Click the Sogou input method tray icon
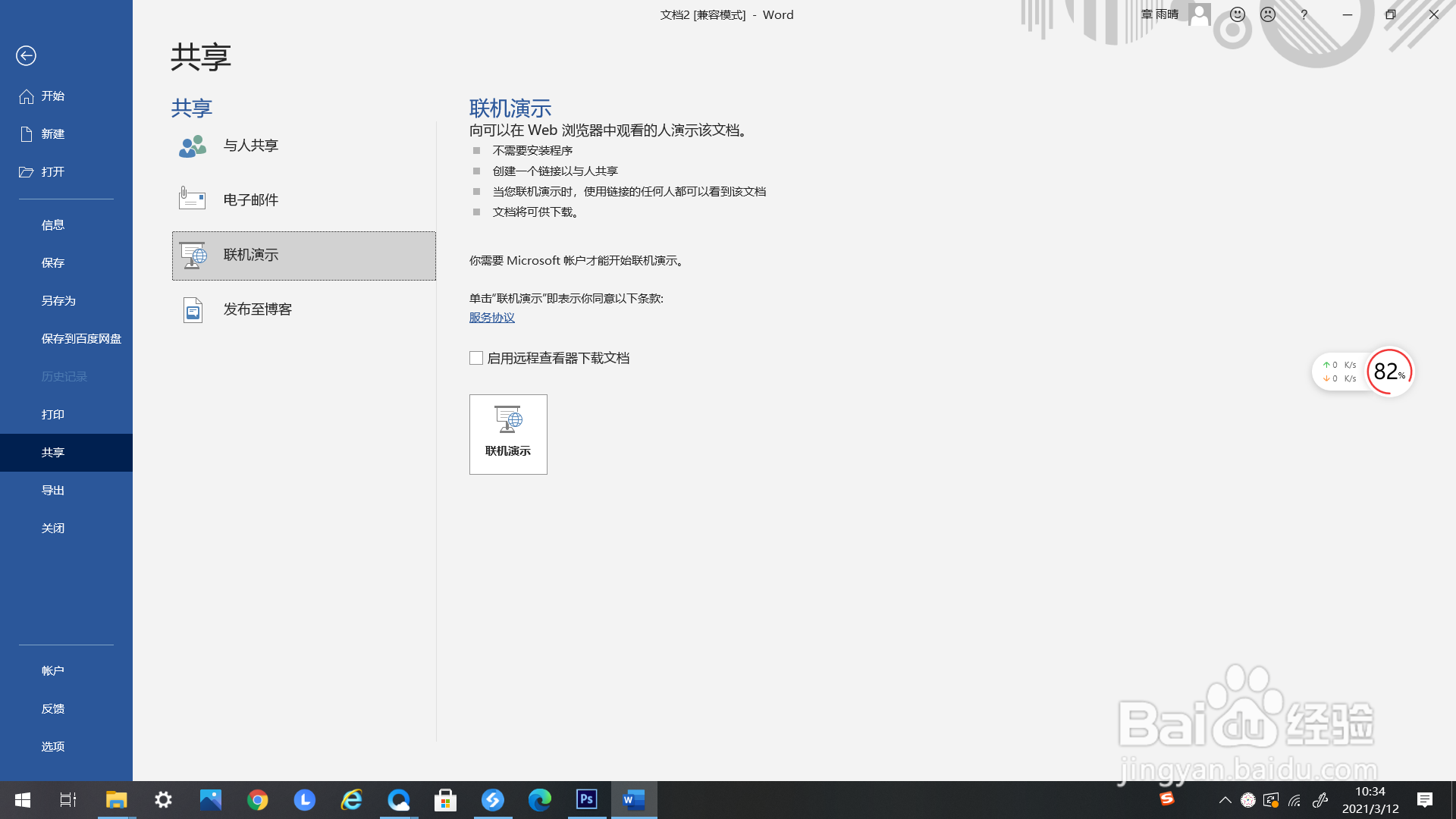This screenshot has width=1456, height=819. (1166, 799)
